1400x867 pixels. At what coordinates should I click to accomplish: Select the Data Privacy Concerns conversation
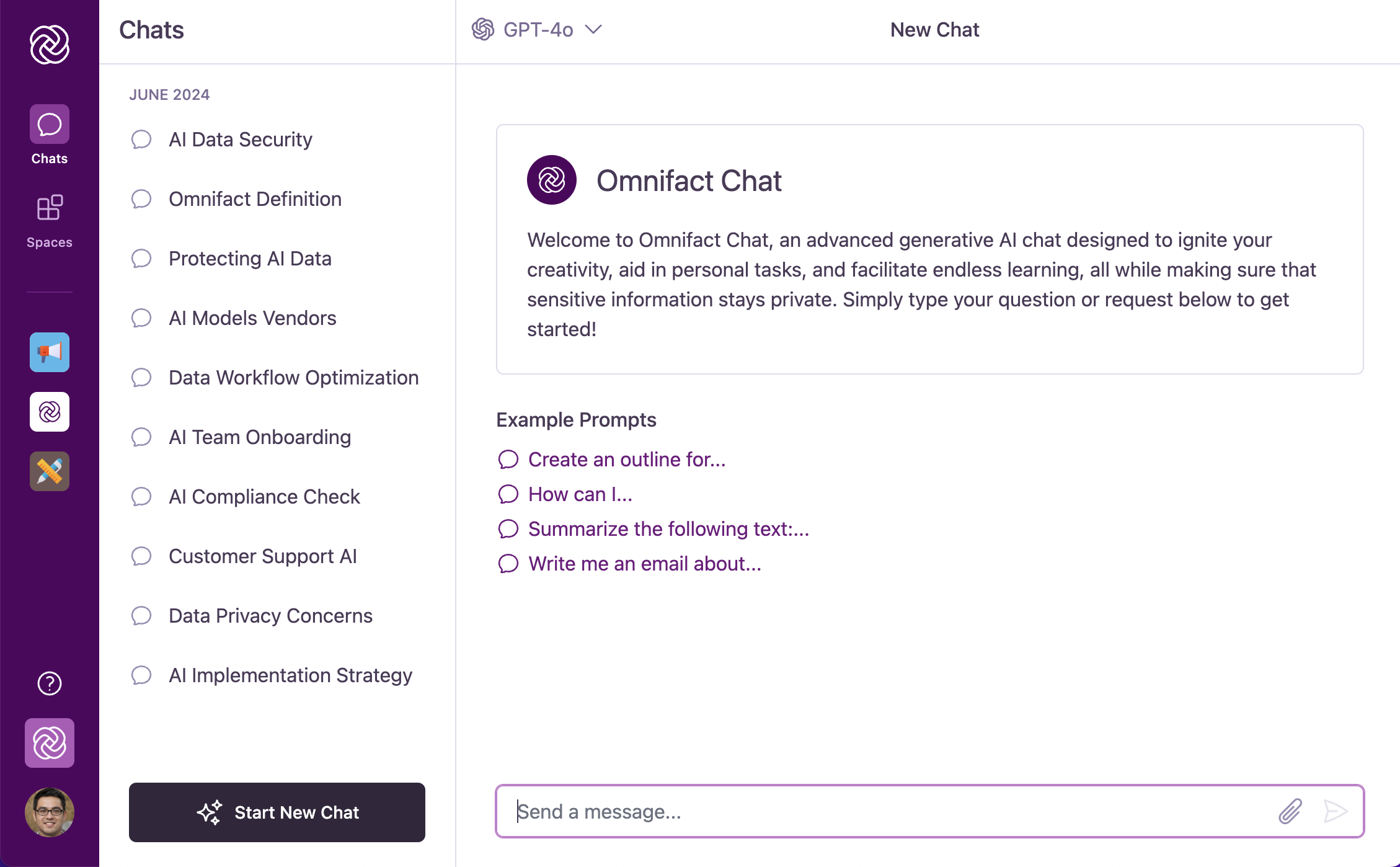(x=270, y=616)
